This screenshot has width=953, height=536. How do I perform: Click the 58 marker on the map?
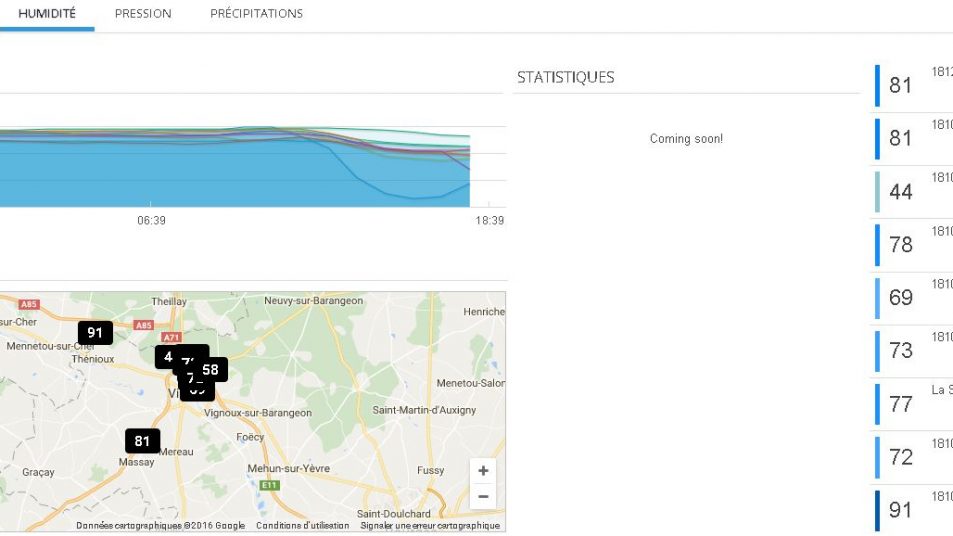212,370
